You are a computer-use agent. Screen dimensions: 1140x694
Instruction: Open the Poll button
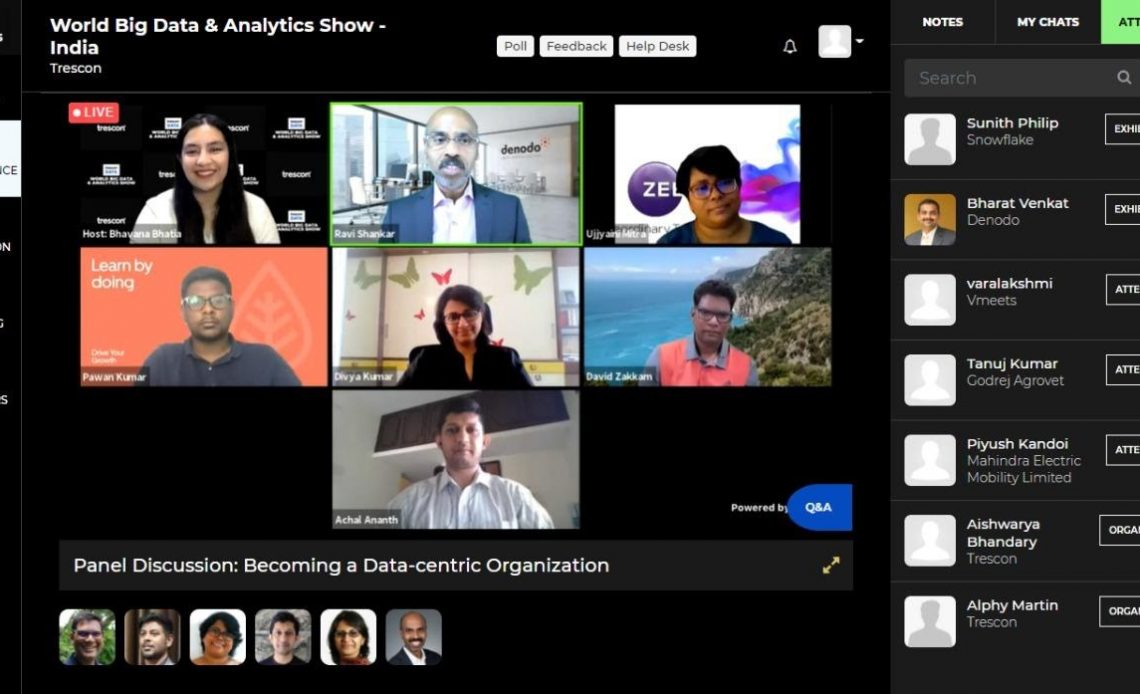[515, 47]
